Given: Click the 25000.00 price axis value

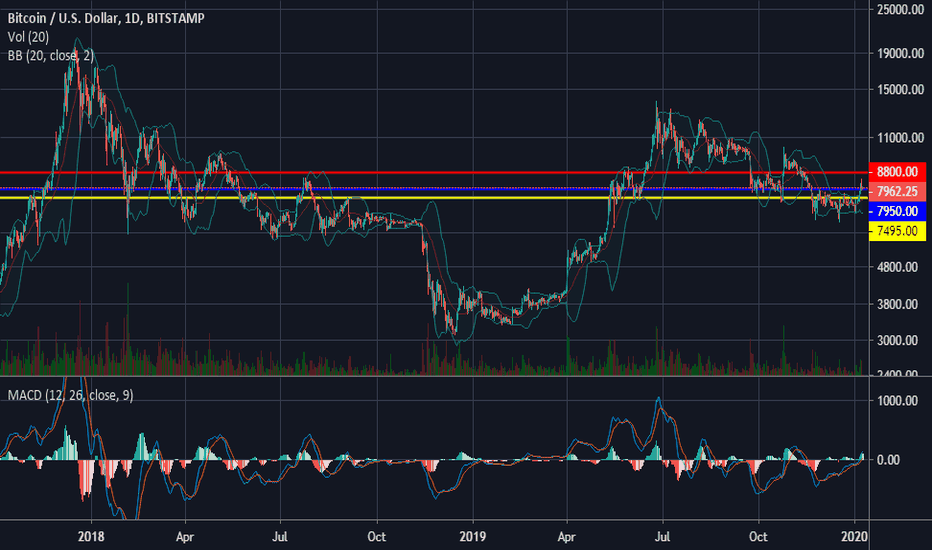Looking at the screenshot, I should point(900,10).
